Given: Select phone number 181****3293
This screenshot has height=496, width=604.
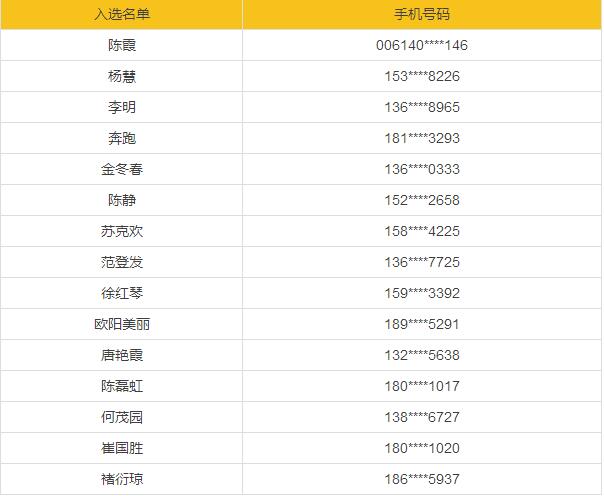Looking at the screenshot, I should pyautogui.click(x=421, y=138).
